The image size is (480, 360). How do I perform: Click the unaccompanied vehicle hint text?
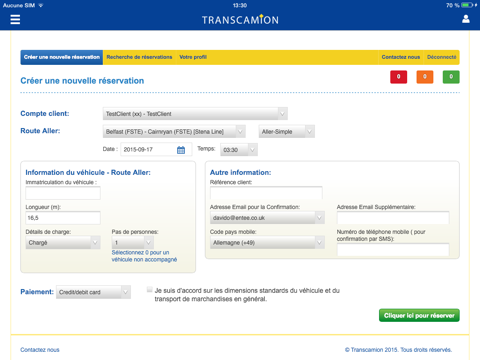point(144,256)
